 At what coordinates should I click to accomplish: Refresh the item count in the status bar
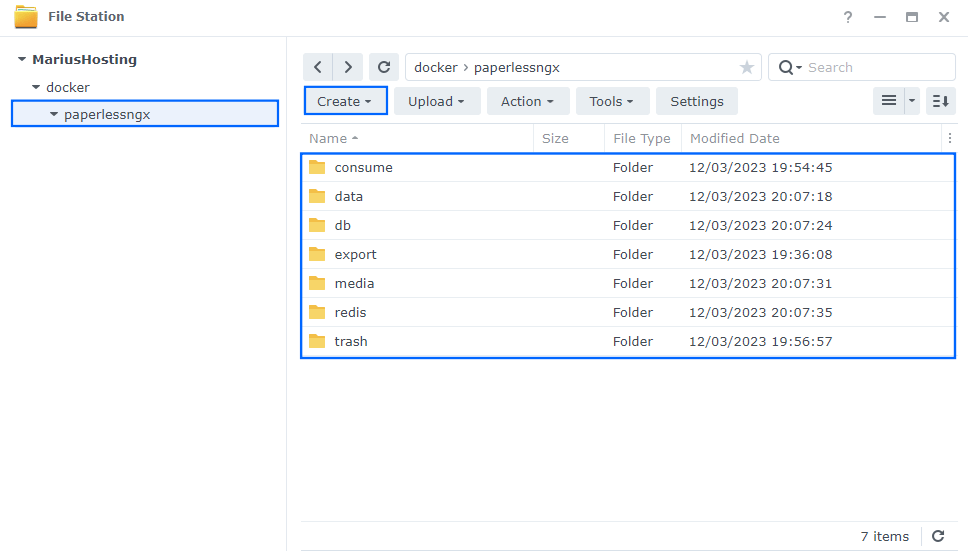coord(938,536)
